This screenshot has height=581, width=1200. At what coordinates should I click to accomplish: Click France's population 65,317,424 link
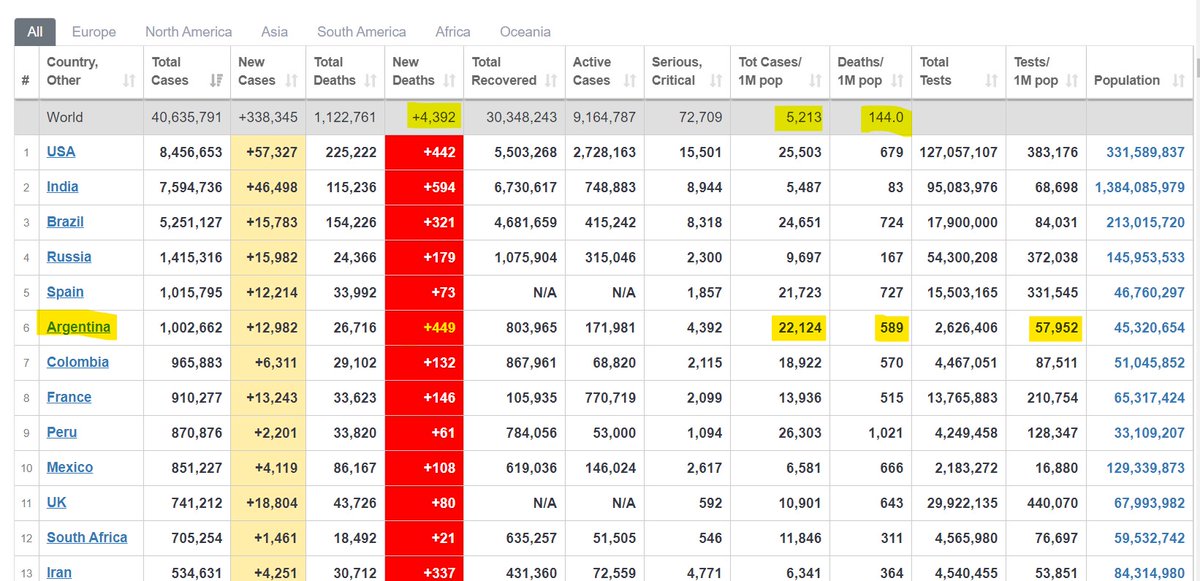coord(1149,397)
